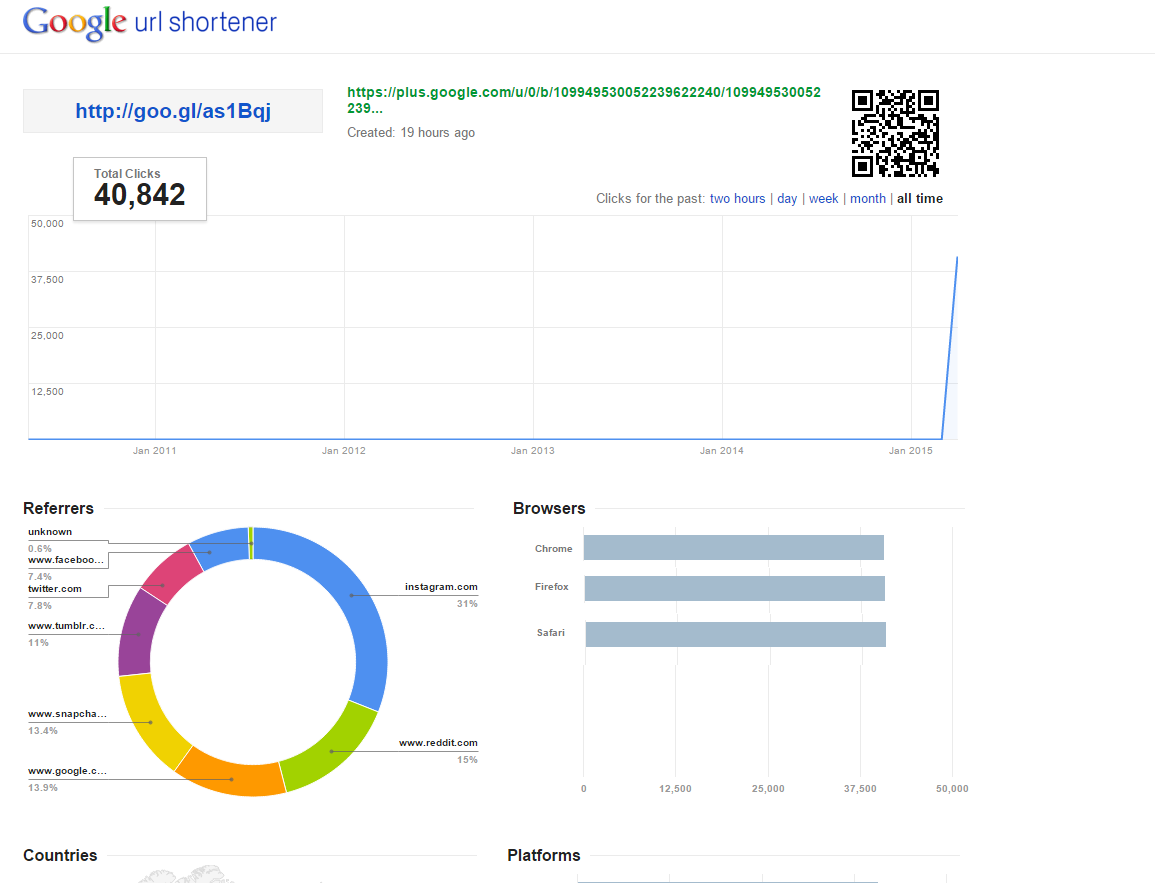Show clicks for past two hours
The height and width of the screenshot is (883, 1155).
[737, 199]
